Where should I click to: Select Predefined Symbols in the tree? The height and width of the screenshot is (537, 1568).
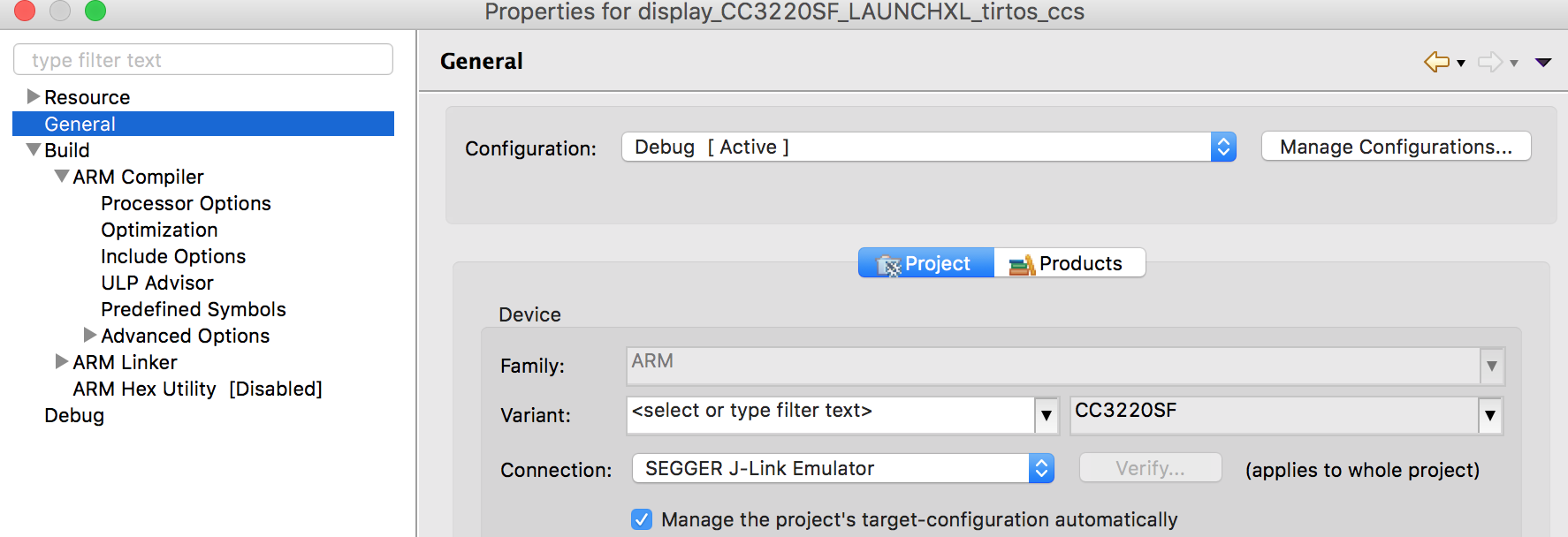point(194,309)
